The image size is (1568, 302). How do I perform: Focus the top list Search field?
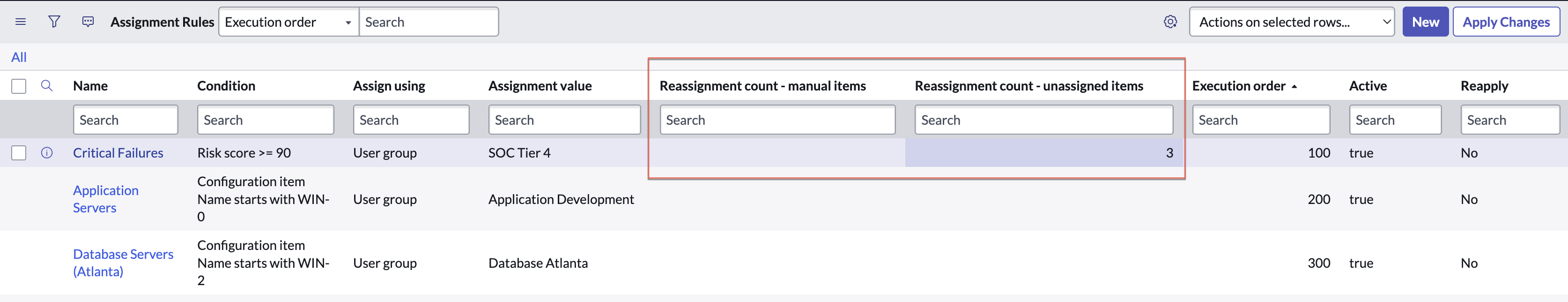coord(429,22)
